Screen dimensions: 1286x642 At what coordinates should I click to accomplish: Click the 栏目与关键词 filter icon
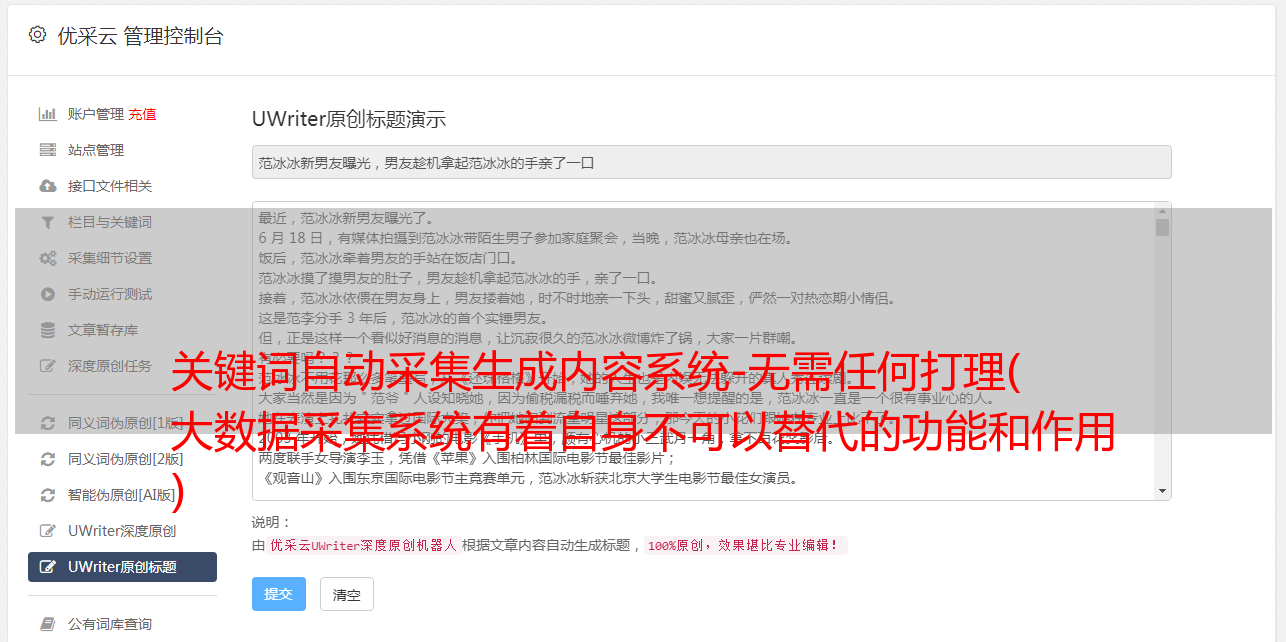(47, 222)
